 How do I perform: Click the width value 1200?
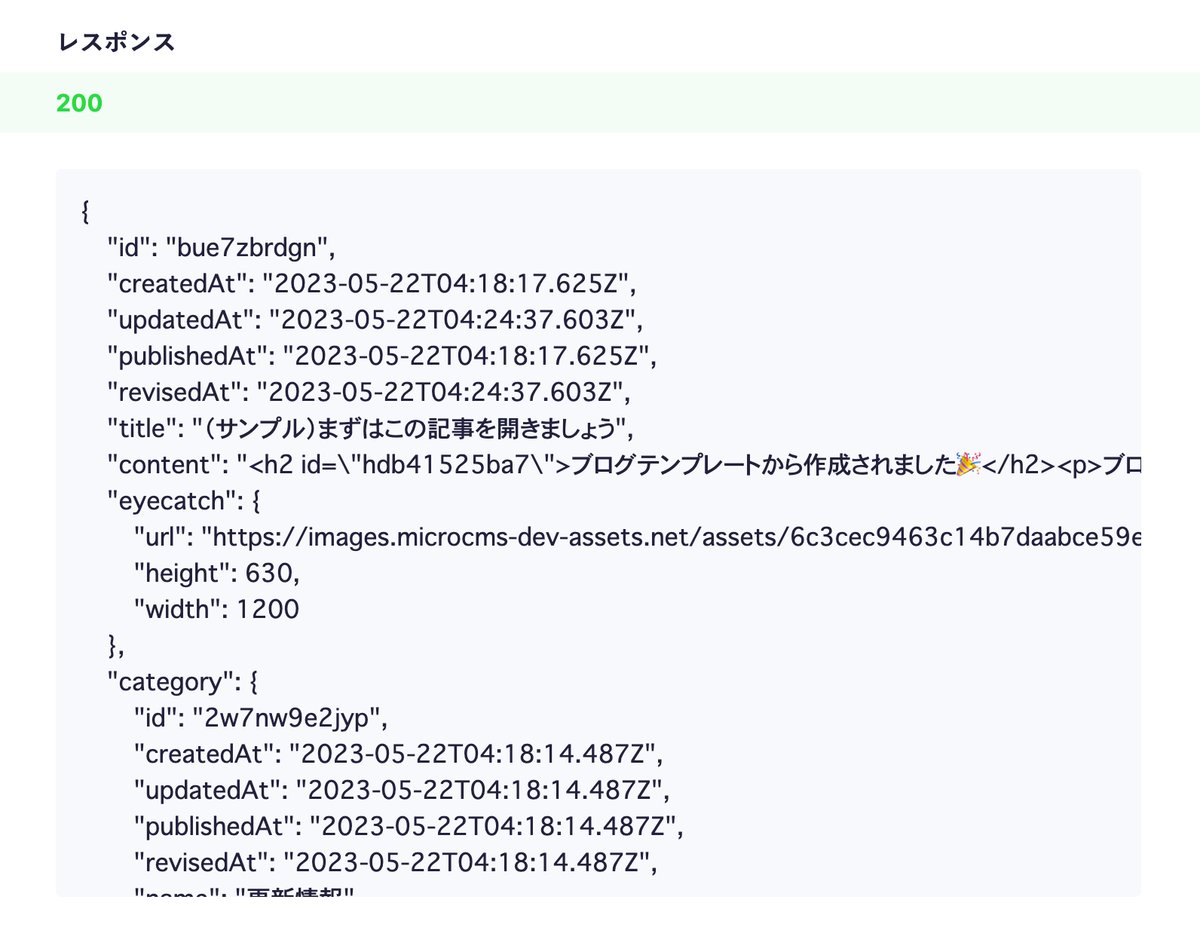coord(267,609)
